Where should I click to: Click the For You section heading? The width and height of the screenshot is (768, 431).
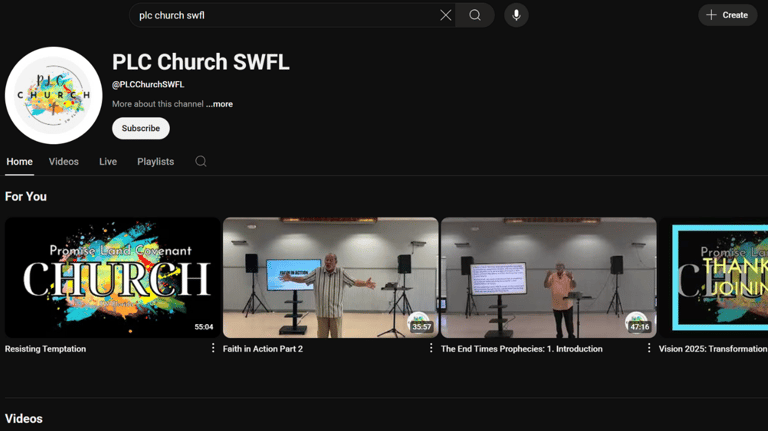[x=26, y=196]
